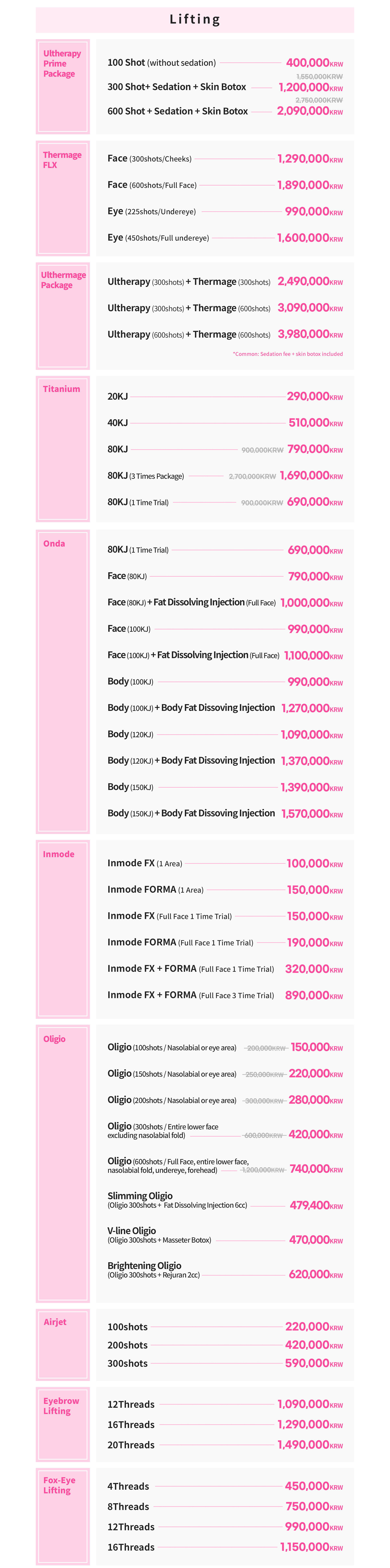Screen dimensions: 390x1568
Task: Click the Slimming Oligio treatment
Action: pos(177,1200)
